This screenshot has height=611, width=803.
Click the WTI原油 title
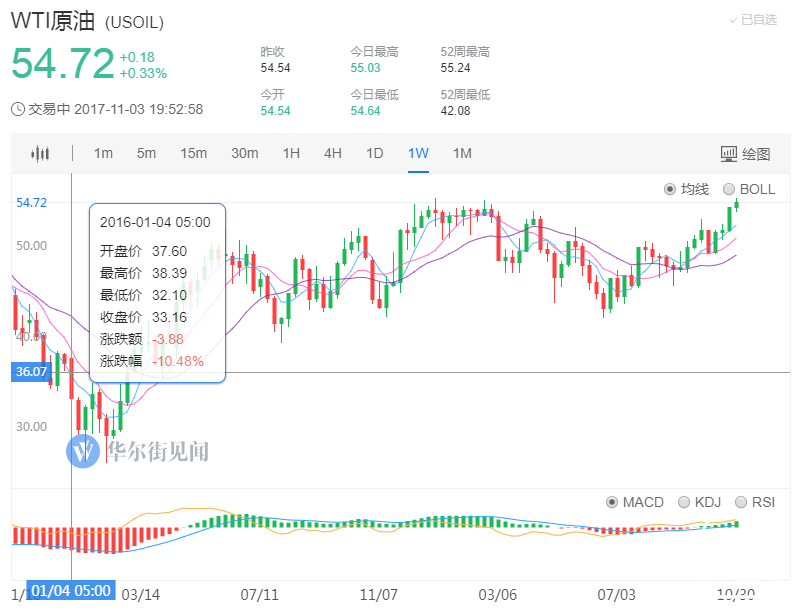tap(53, 21)
